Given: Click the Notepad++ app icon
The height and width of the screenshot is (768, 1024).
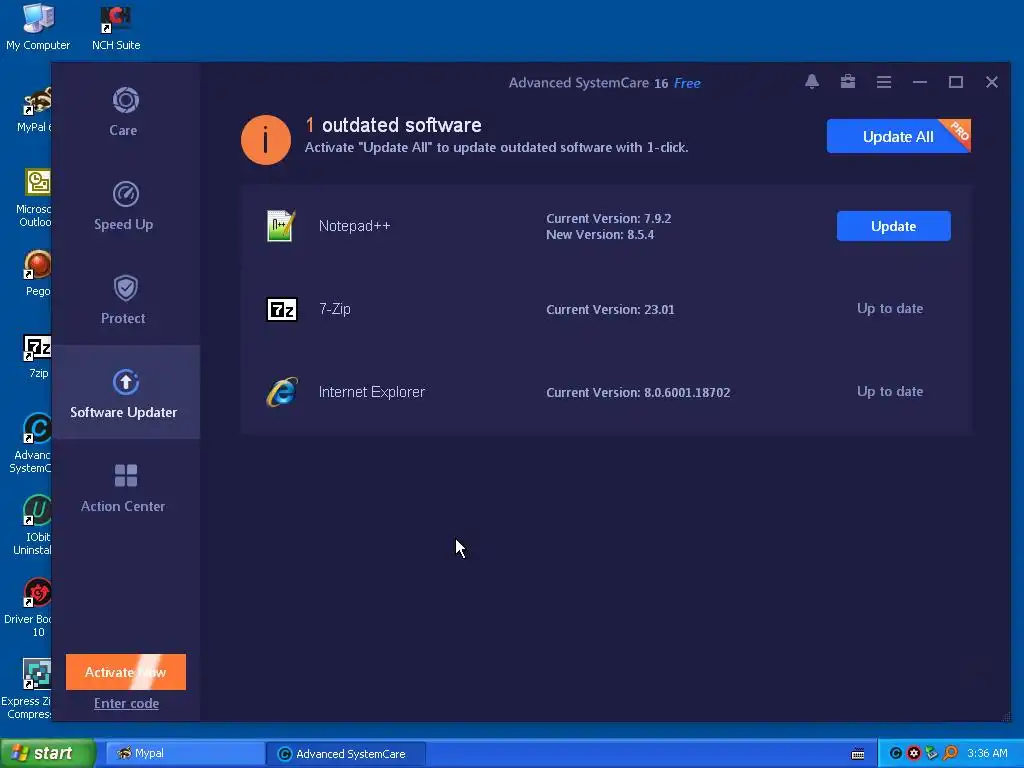Looking at the screenshot, I should coord(281,226).
